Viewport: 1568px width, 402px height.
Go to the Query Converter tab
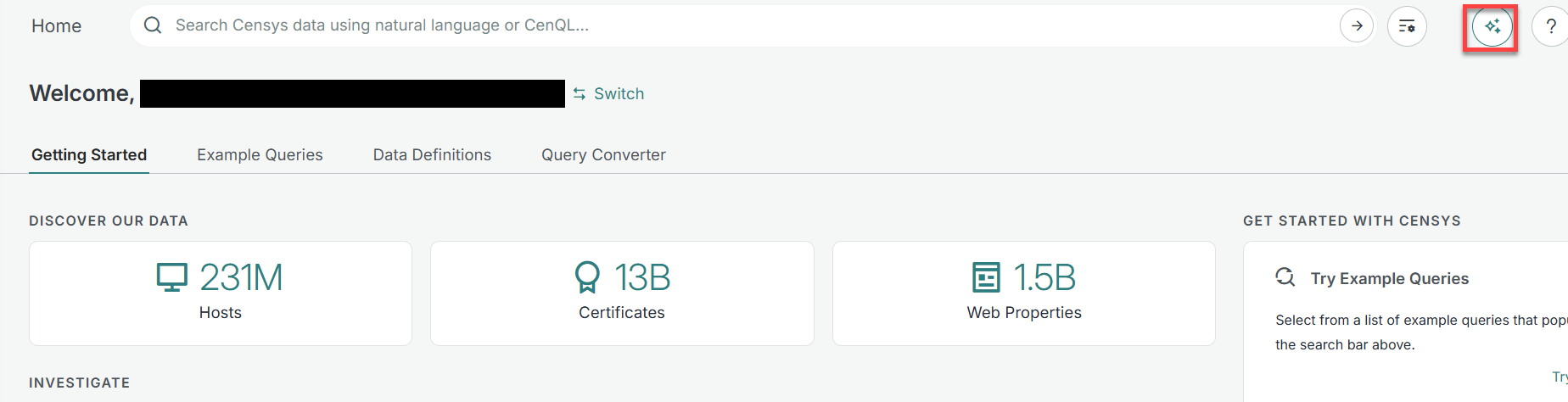click(x=603, y=155)
